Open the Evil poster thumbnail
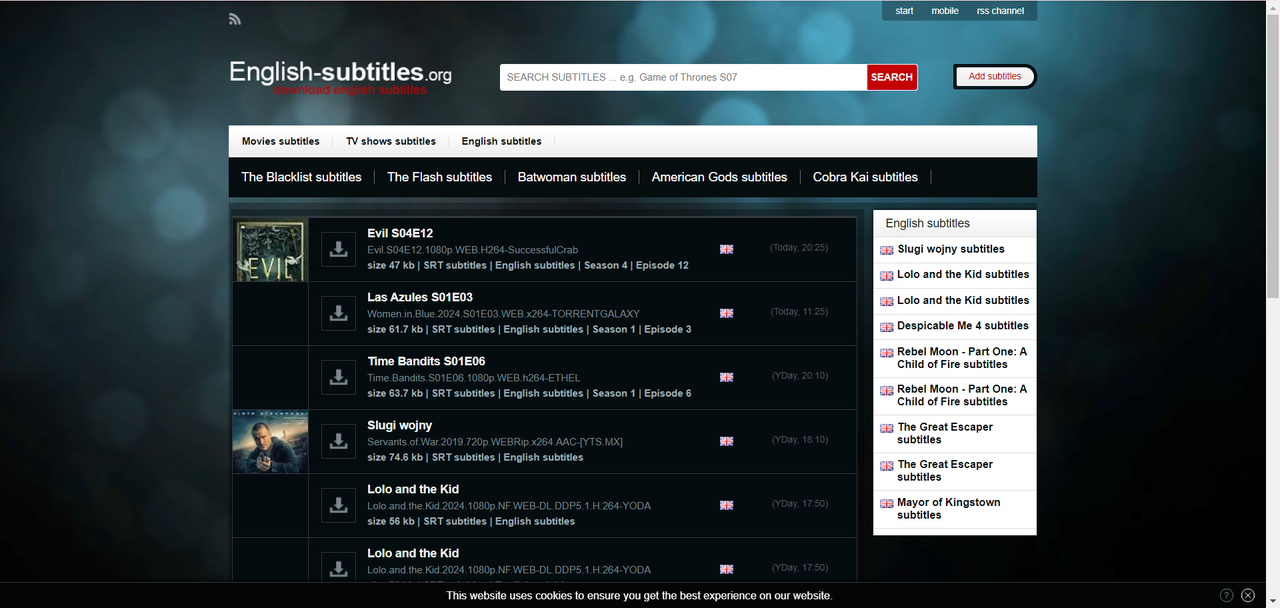This screenshot has width=1280, height=608. pos(270,251)
